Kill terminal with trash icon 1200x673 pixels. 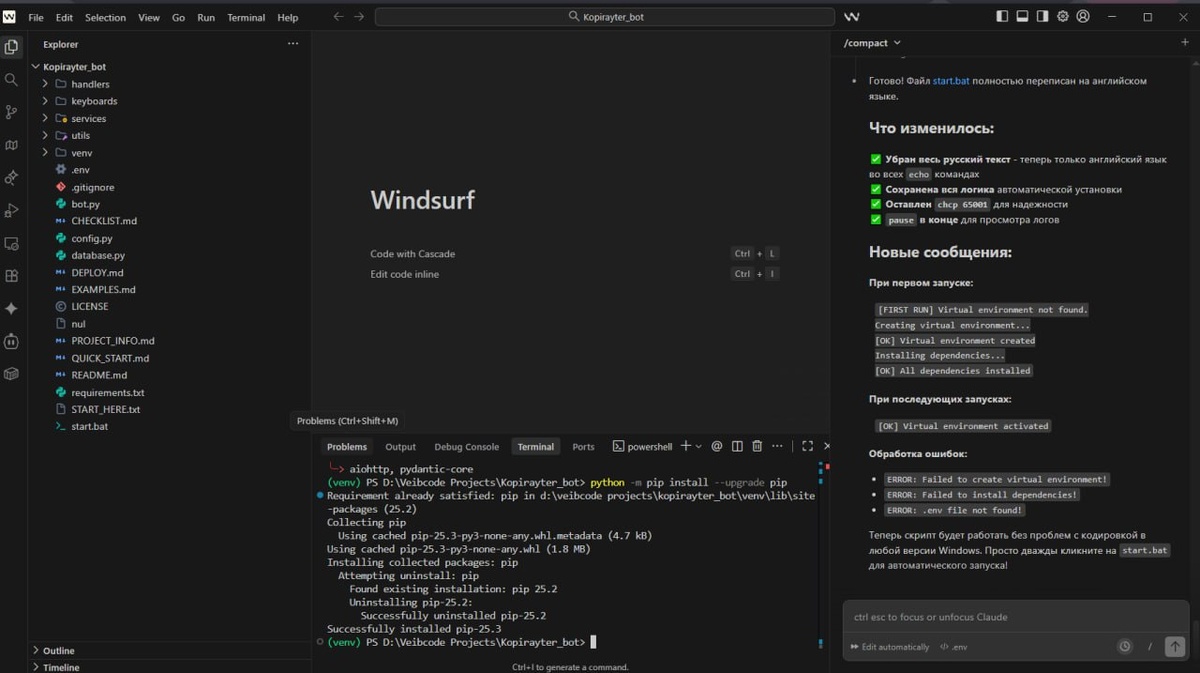[x=757, y=447]
